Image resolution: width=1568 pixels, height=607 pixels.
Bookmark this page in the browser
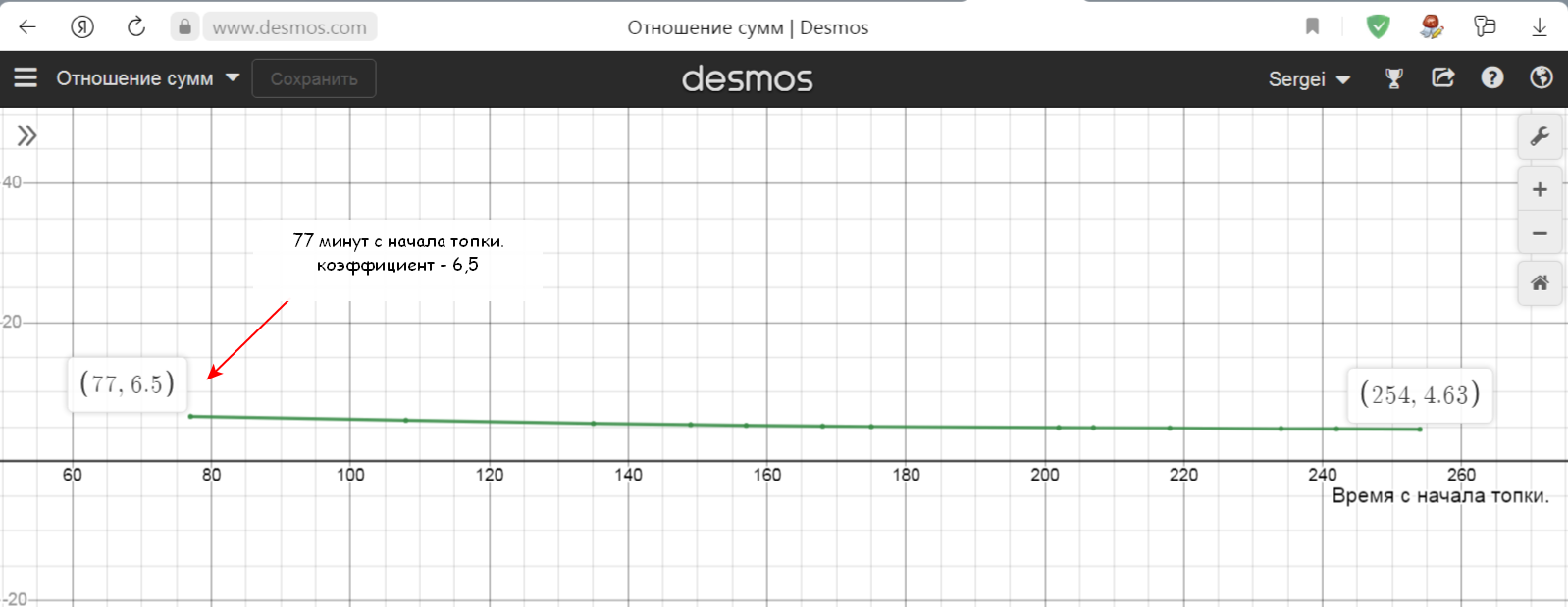[1312, 27]
